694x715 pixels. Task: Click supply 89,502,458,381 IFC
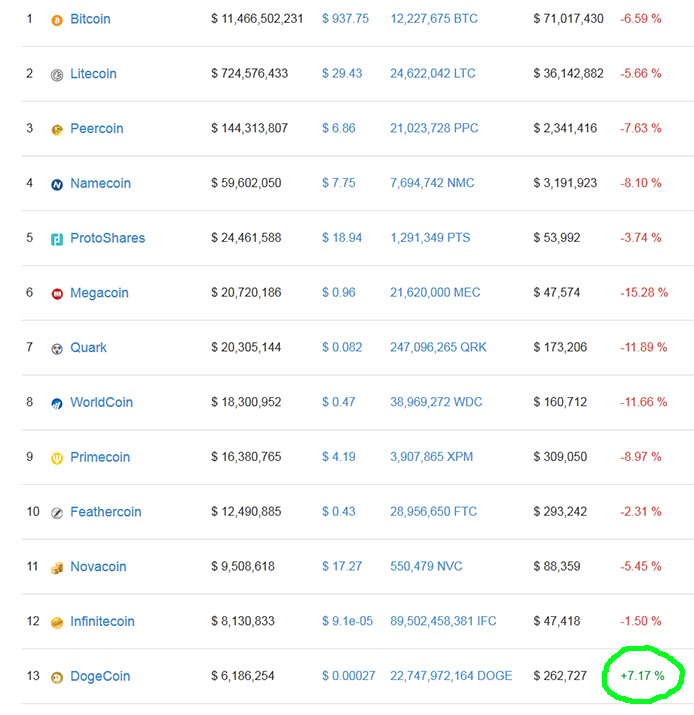click(x=443, y=621)
